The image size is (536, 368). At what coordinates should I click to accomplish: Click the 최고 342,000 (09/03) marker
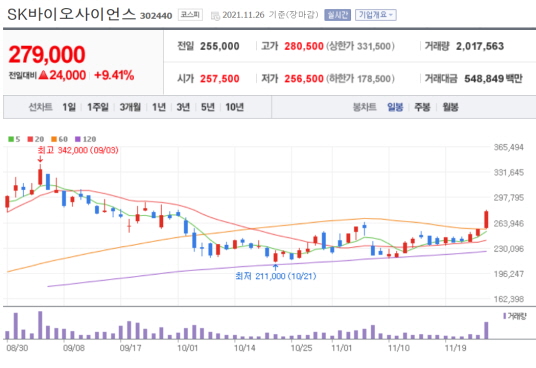coord(78,150)
